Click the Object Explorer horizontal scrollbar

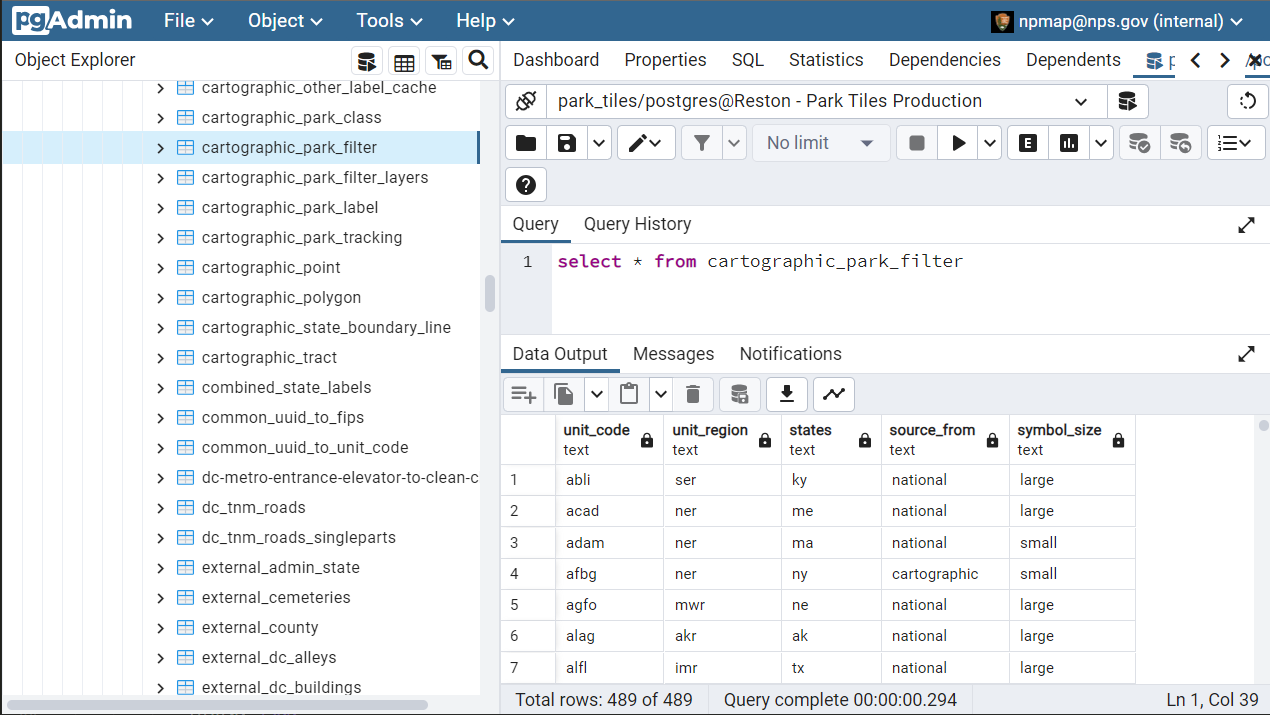click(x=217, y=705)
